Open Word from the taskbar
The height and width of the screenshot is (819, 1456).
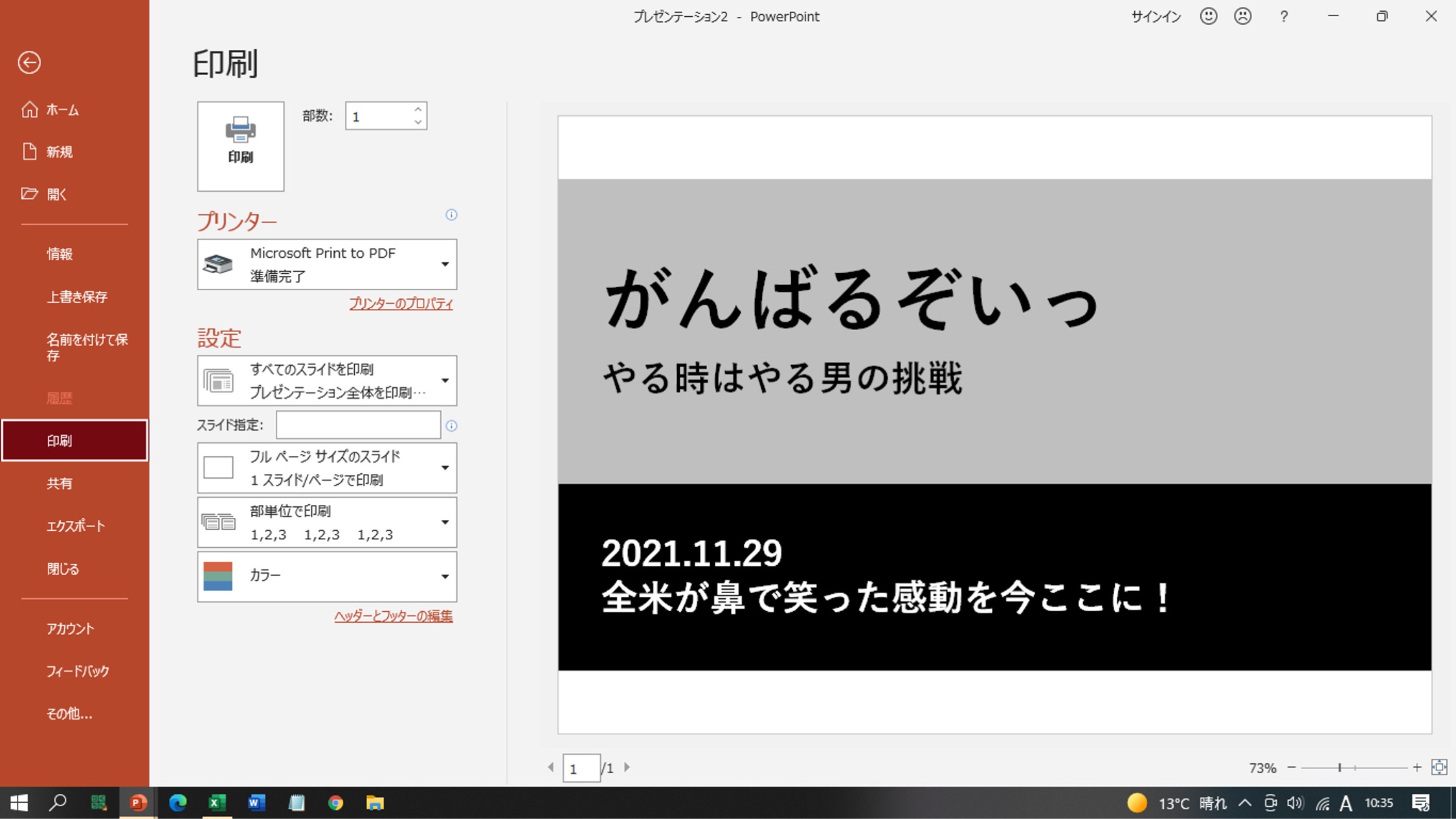point(256,803)
